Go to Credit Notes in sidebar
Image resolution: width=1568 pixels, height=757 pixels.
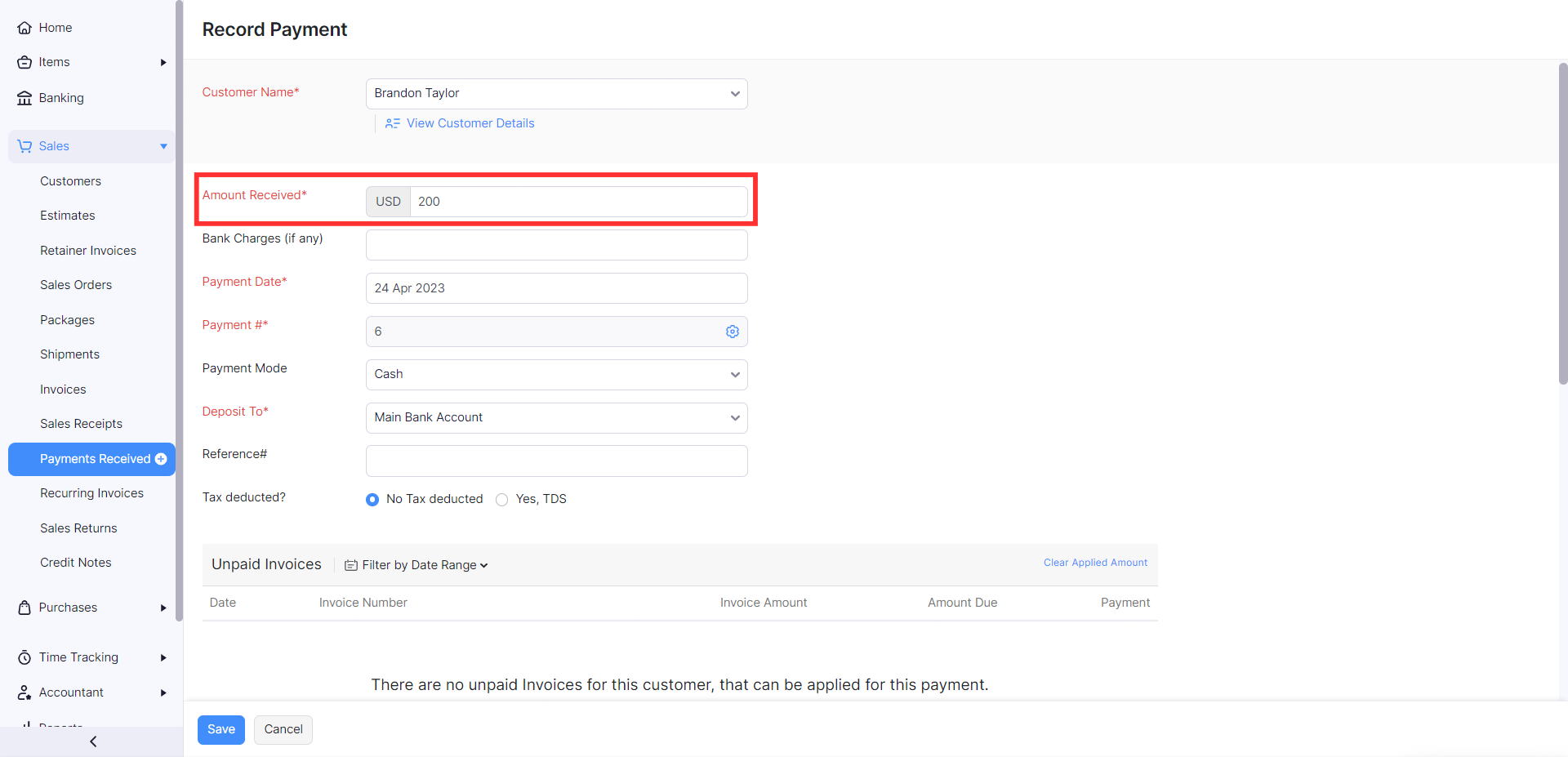[x=75, y=563]
